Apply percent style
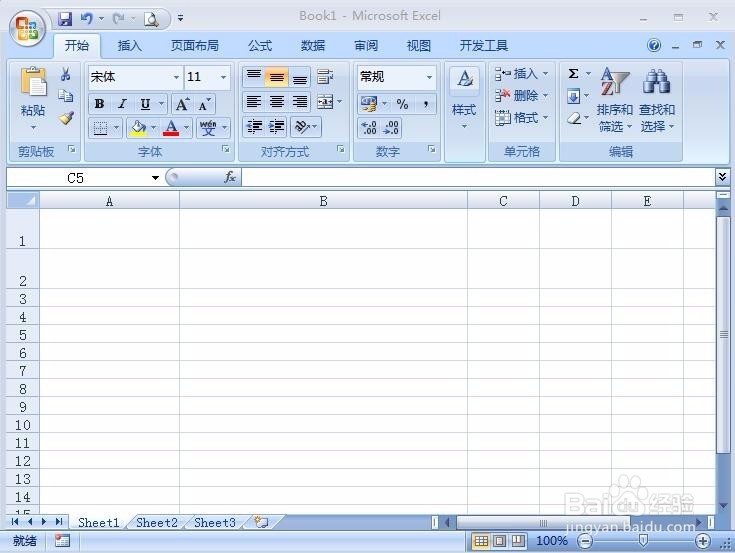 click(x=402, y=104)
